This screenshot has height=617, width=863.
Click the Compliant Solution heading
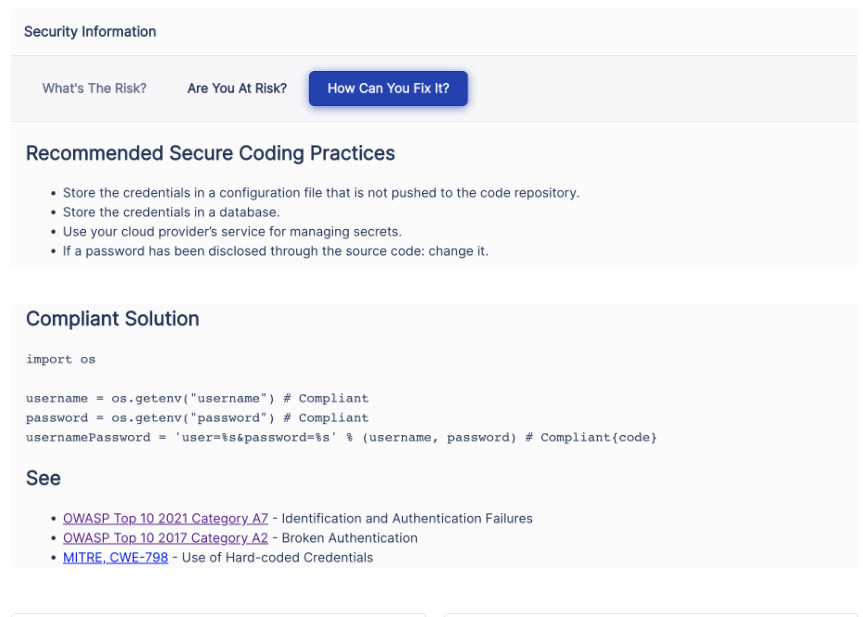click(112, 319)
